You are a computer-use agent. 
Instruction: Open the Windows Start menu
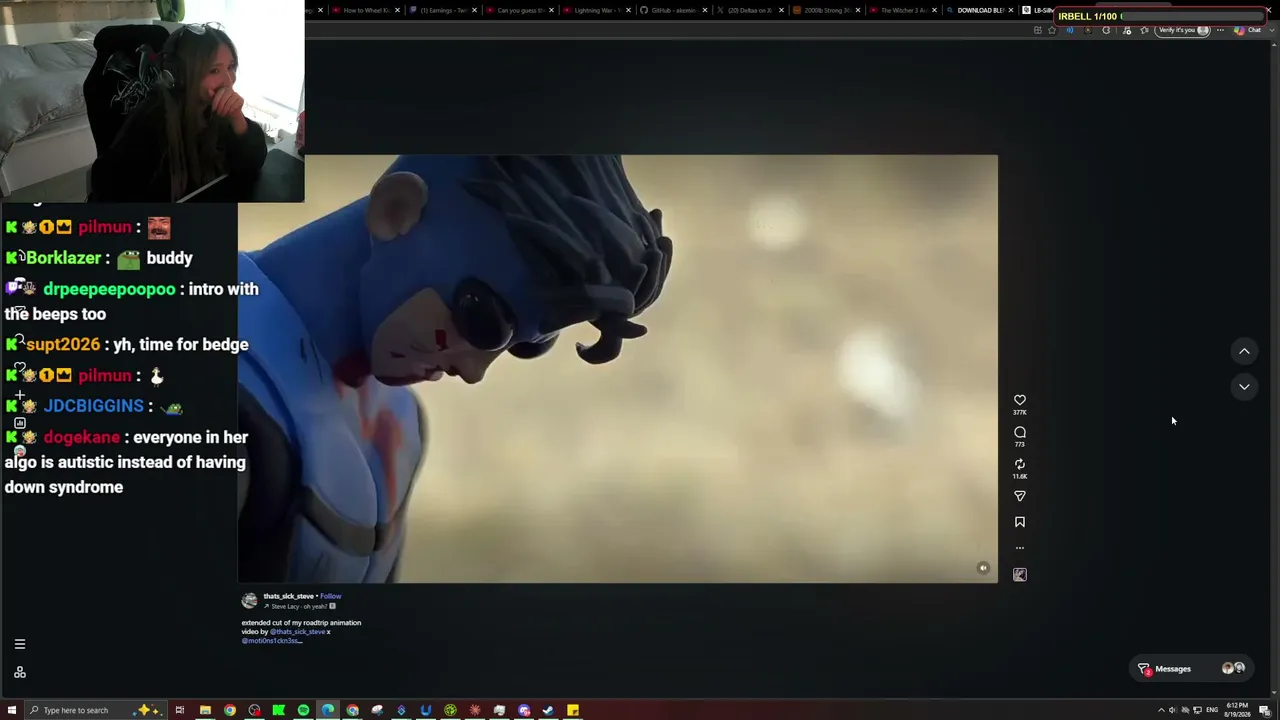12,710
